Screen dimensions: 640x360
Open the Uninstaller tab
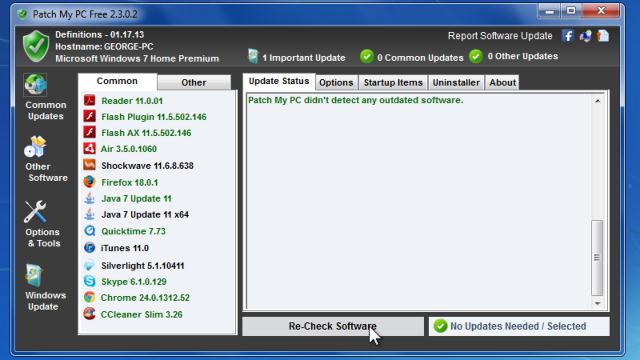pyautogui.click(x=456, y=82)
